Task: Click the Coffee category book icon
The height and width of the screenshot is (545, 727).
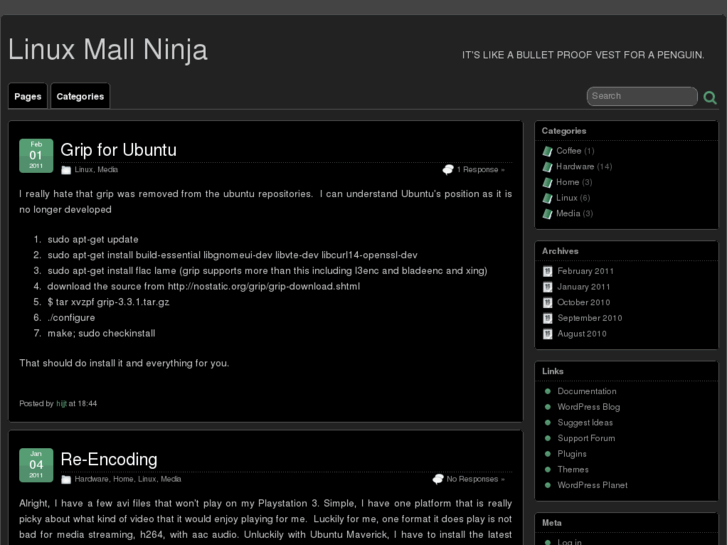Action: 548,151
